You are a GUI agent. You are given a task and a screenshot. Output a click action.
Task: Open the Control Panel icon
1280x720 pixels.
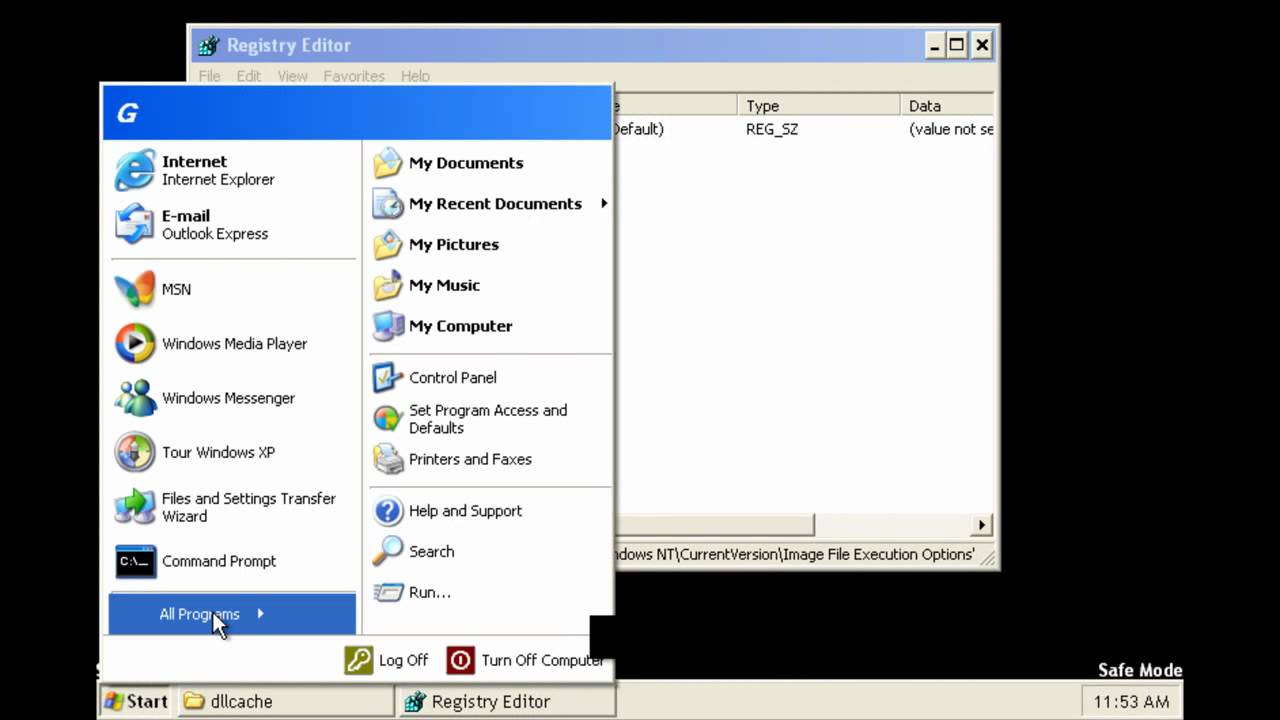click(388, 378)
